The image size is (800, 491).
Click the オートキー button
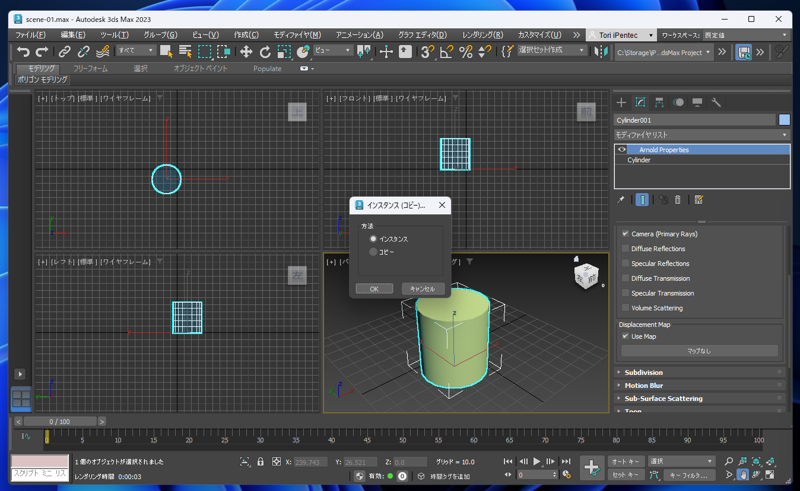click(626, 461)
